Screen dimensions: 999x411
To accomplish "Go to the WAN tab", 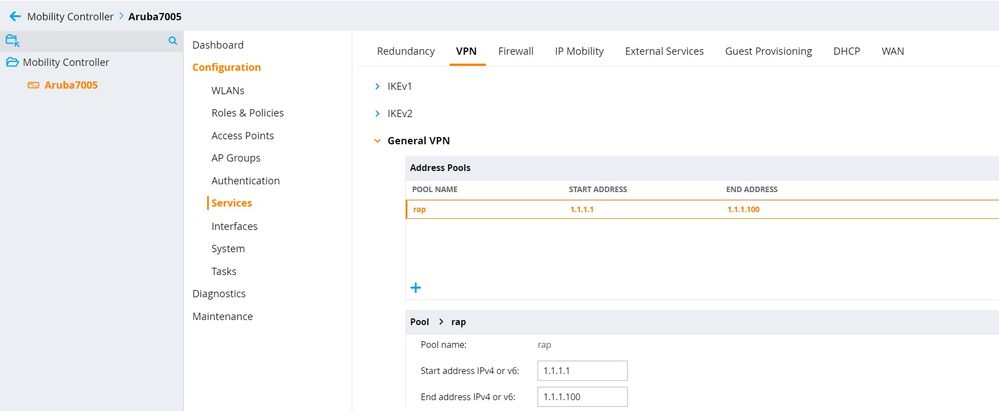I will coord(893,51).
